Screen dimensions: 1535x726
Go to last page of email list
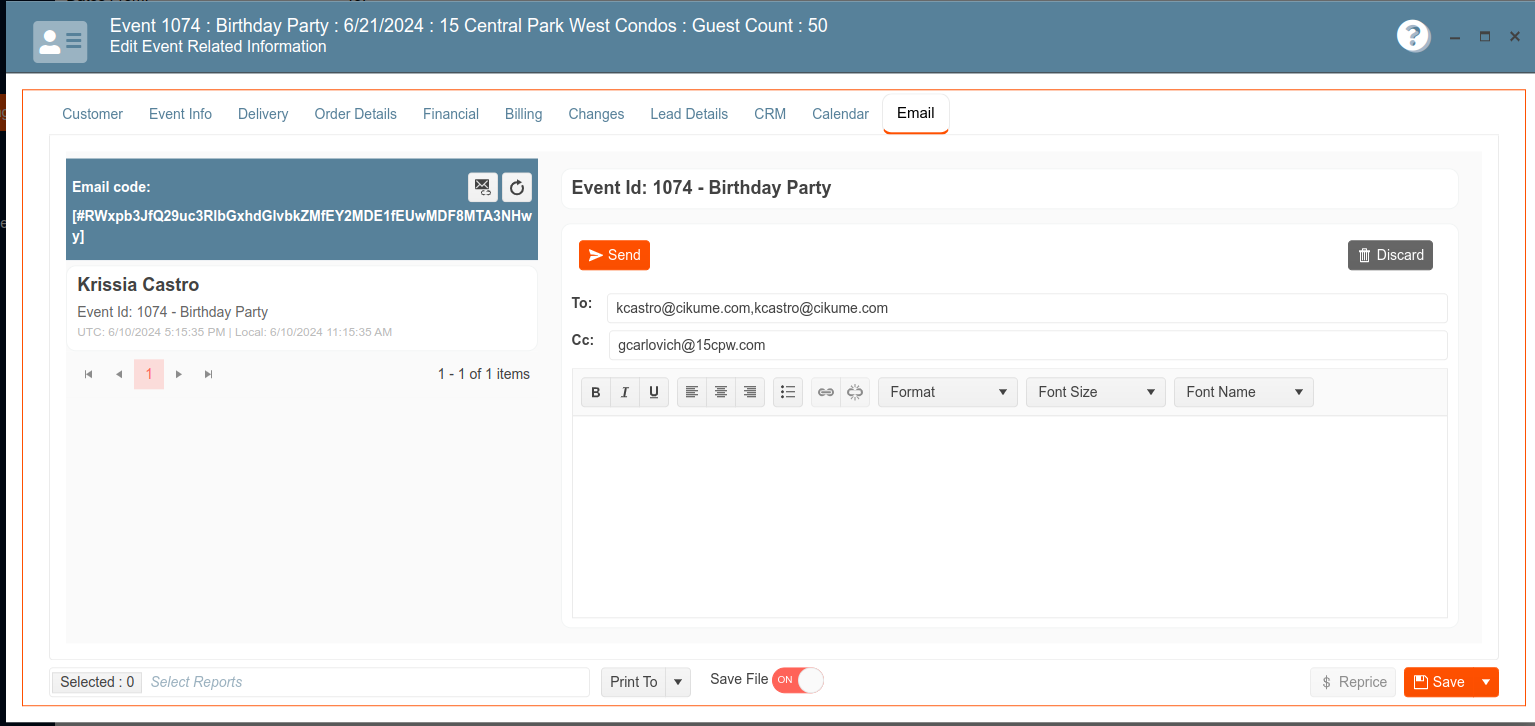pos(209,374)
